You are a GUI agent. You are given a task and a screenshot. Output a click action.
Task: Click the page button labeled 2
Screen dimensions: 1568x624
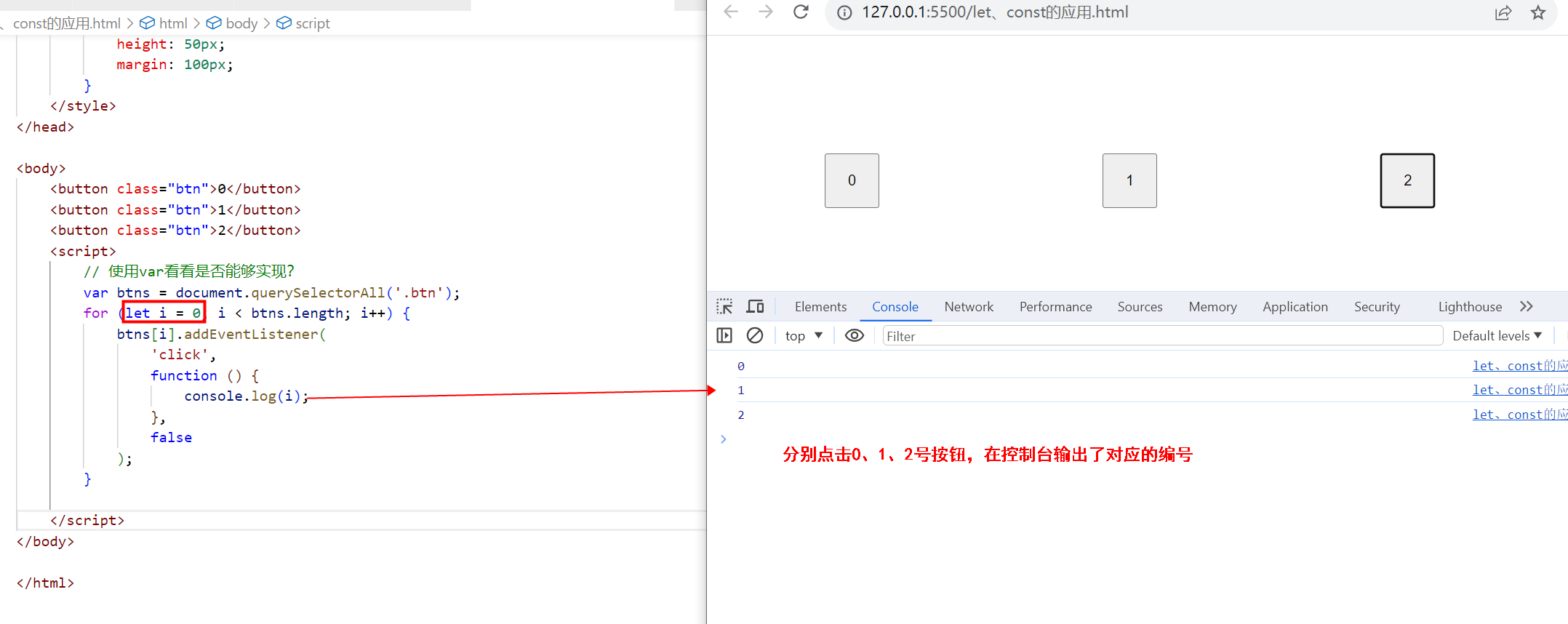1407,180
